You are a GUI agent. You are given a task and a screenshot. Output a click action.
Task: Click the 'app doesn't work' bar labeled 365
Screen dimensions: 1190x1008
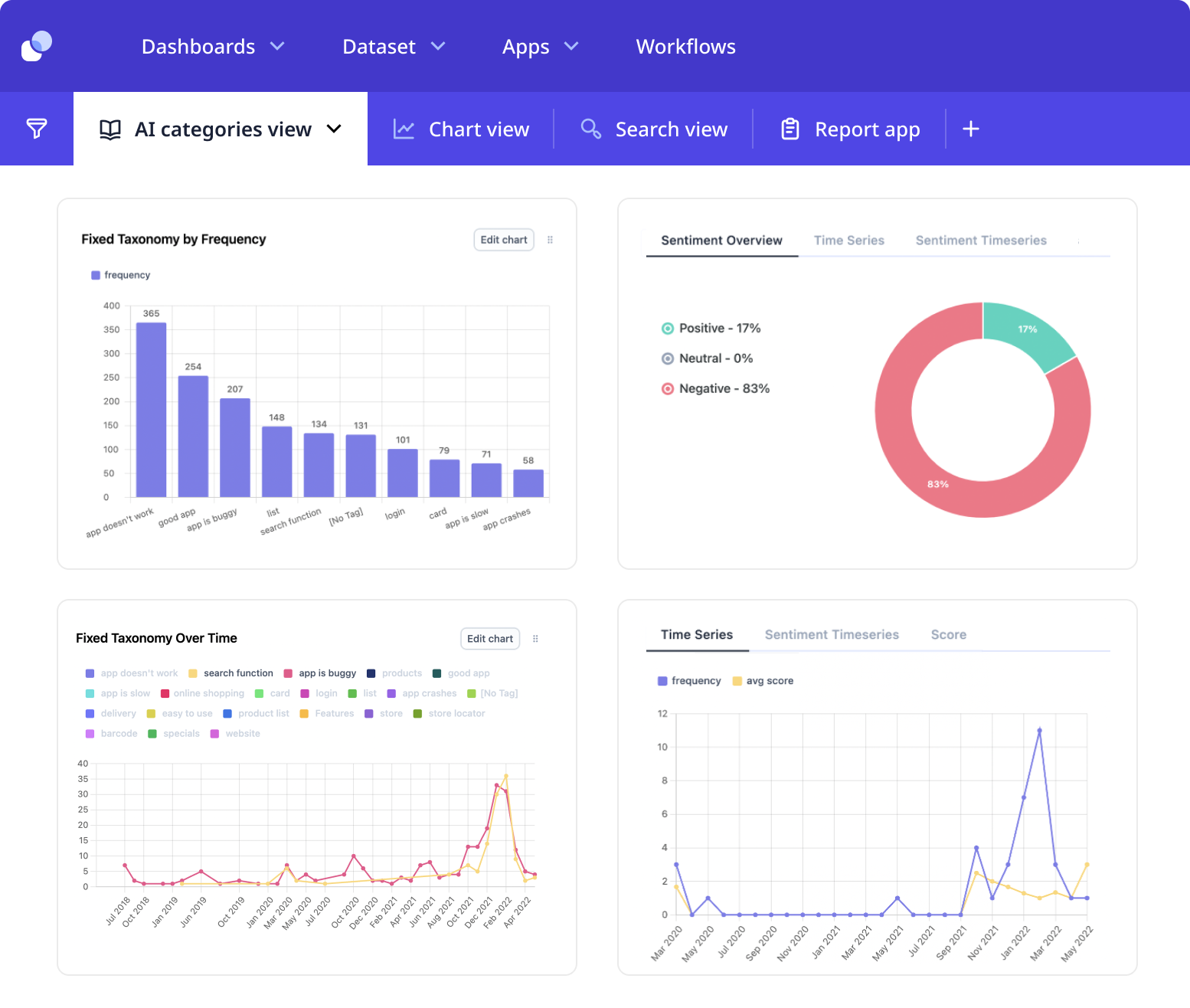tap(151, 410)
